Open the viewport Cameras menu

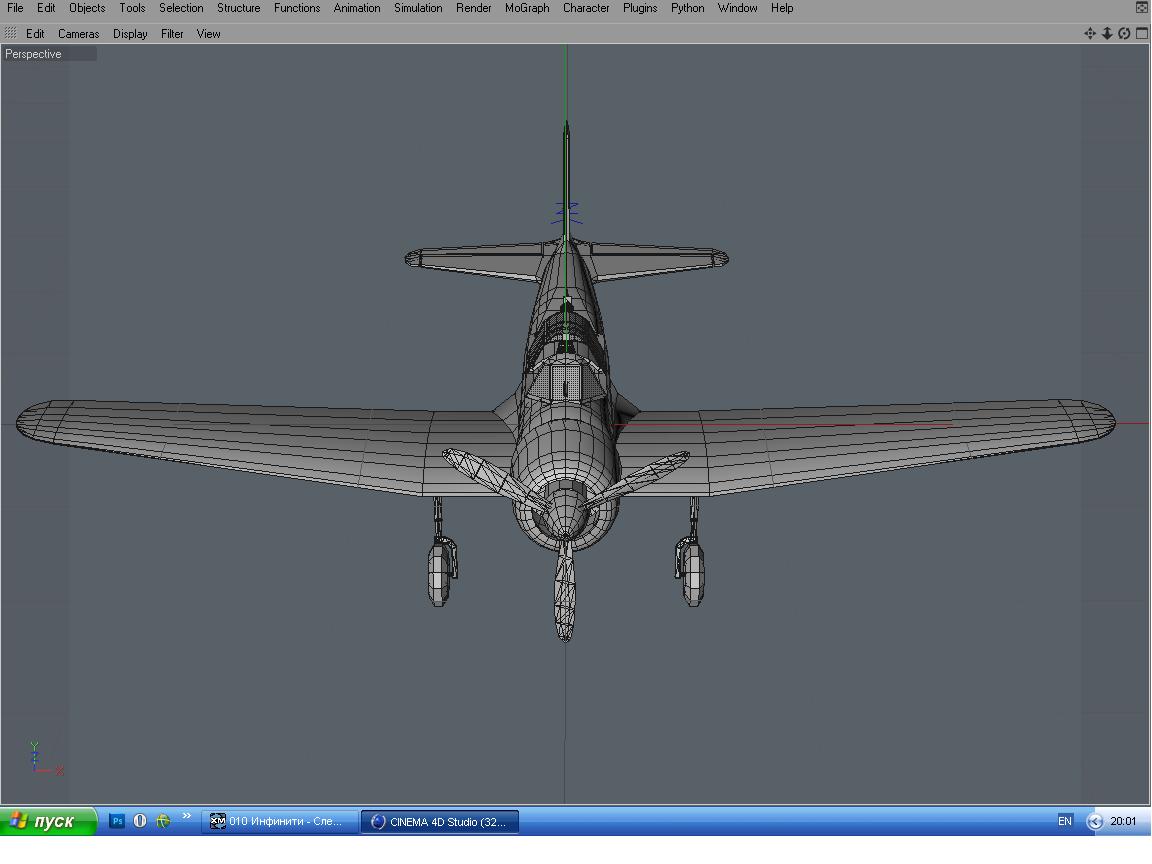coord(78,34)
